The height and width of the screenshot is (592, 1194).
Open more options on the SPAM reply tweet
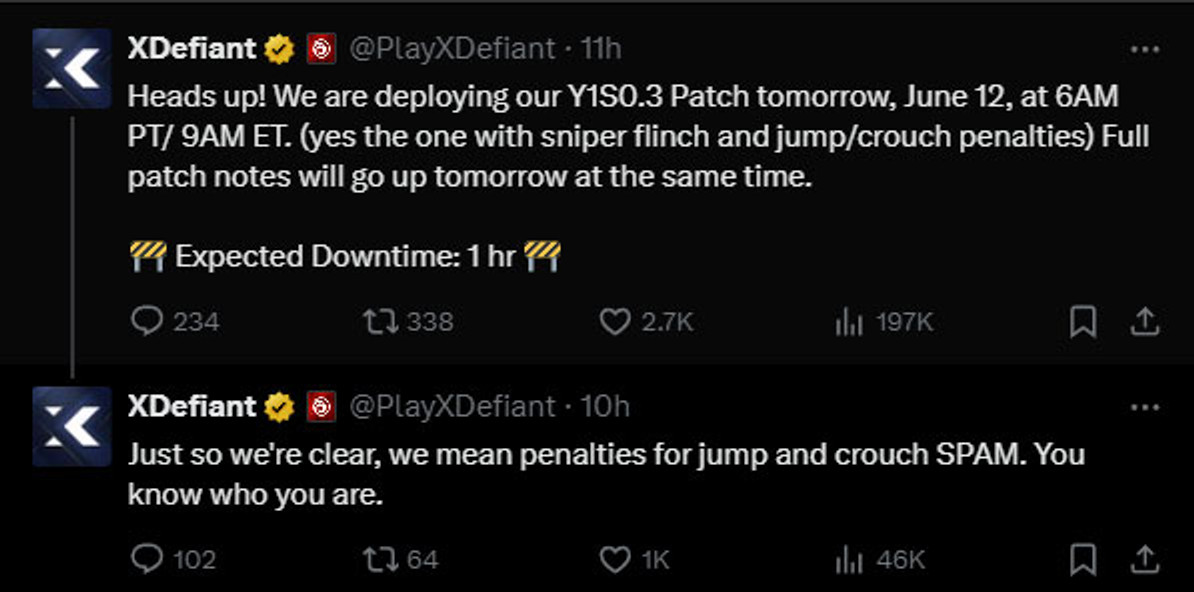click(1145, 408)
